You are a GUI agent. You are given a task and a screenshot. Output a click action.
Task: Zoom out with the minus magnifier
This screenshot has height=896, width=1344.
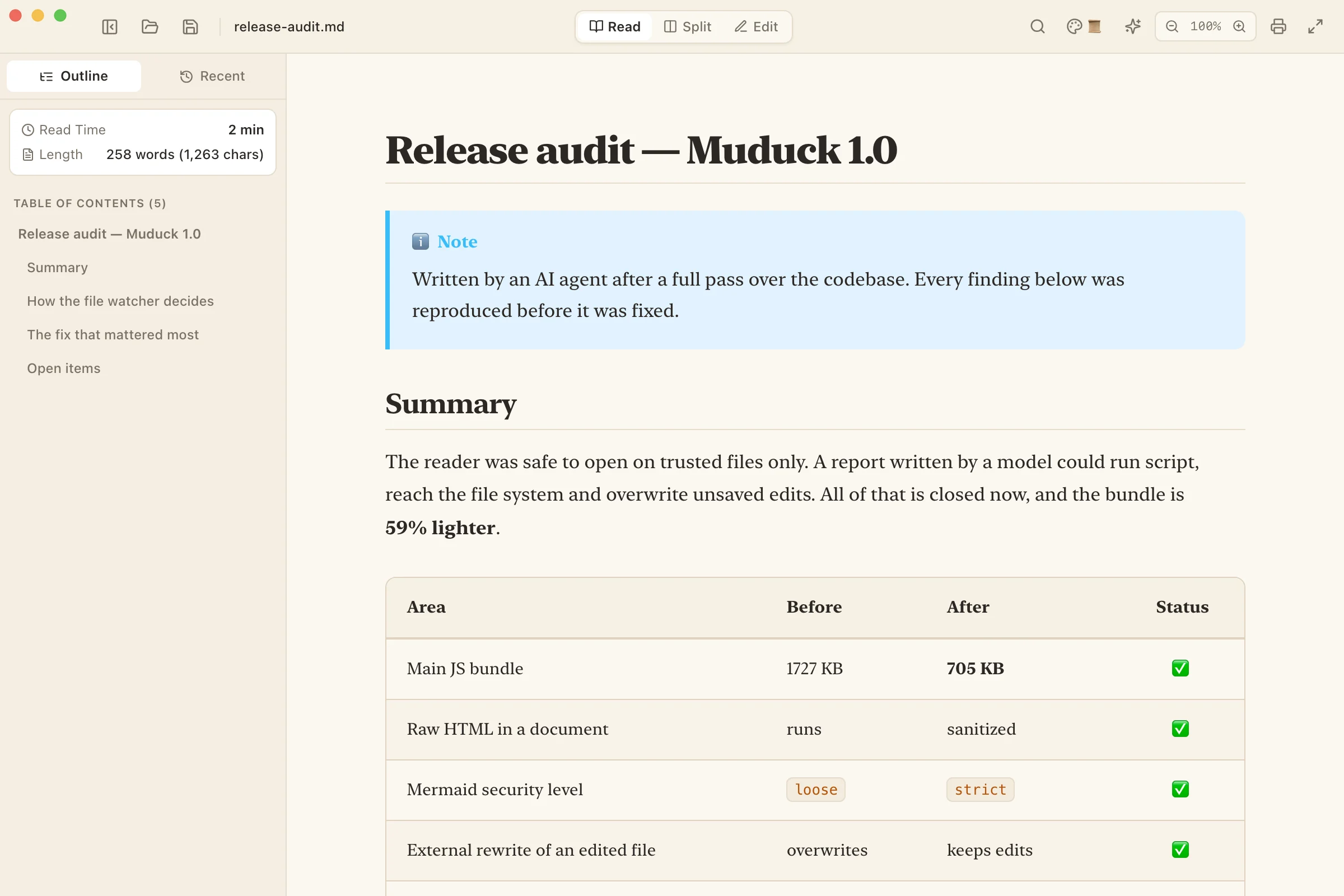pos(1172,26)
